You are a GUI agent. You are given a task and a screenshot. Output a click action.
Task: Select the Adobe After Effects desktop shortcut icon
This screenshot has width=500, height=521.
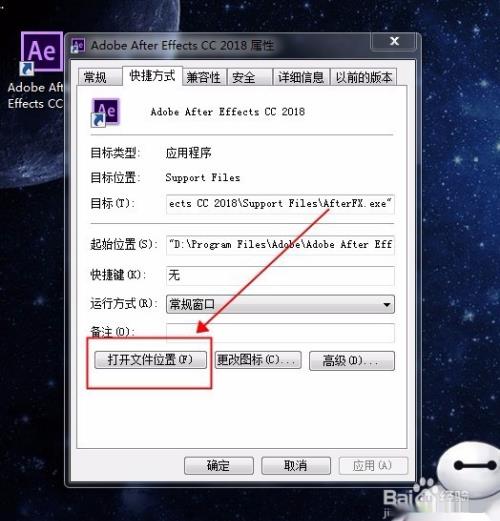click(x=41, y=53)
